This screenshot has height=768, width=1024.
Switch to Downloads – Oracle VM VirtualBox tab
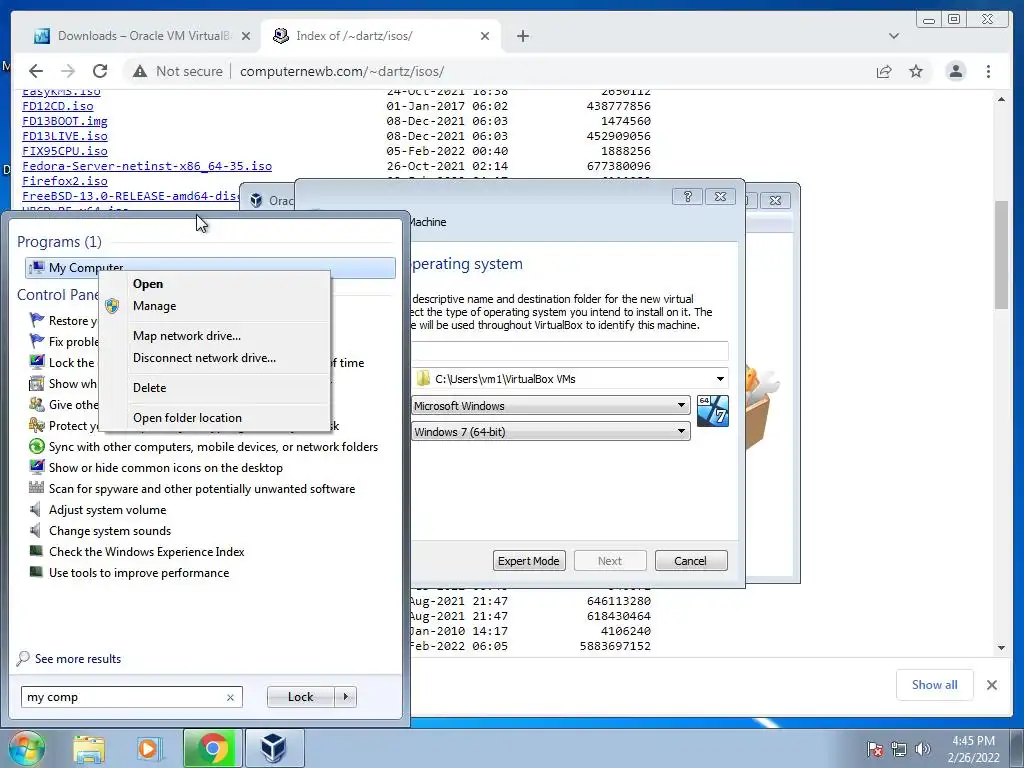pyautogui.click(x=142, y=36)
